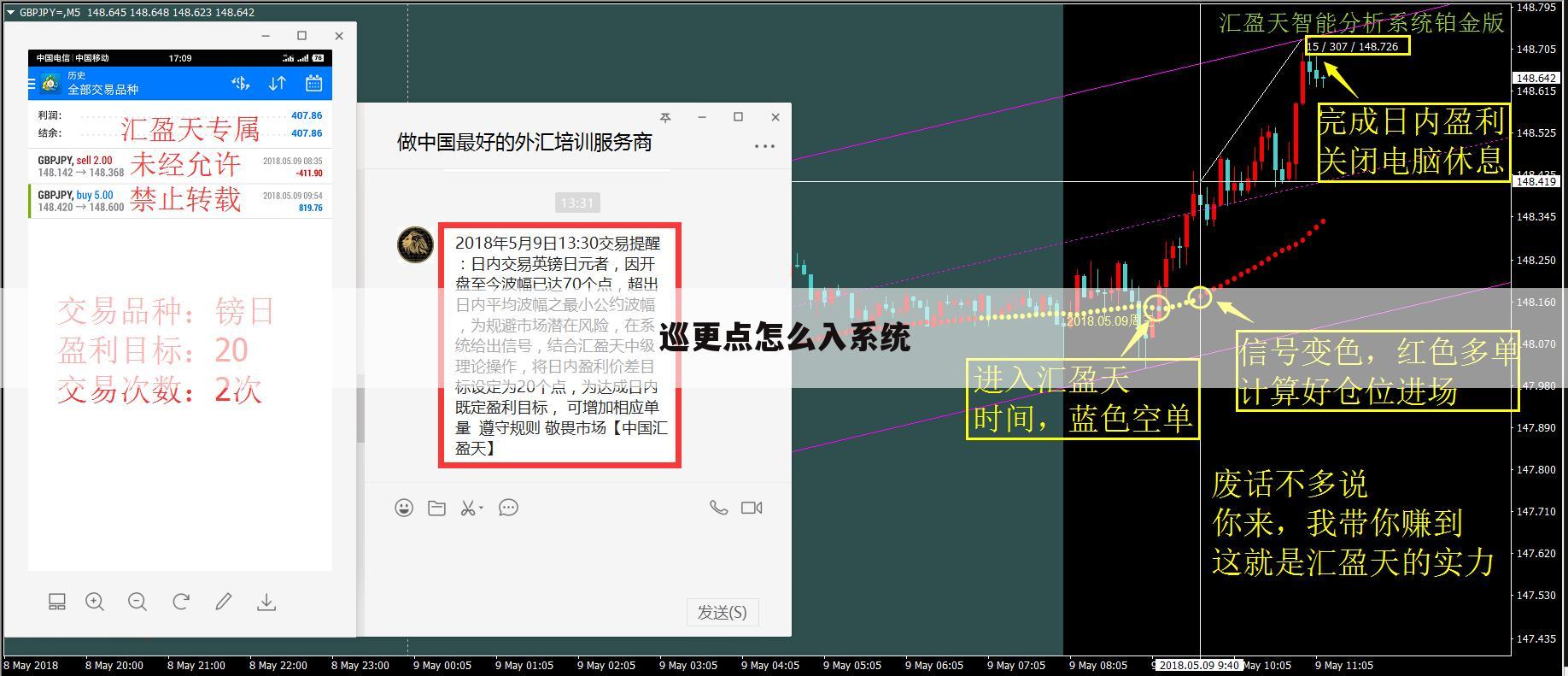Open chat history bubble icon
This screenshot has width=1568, height=676.
[x=508, y=508]
